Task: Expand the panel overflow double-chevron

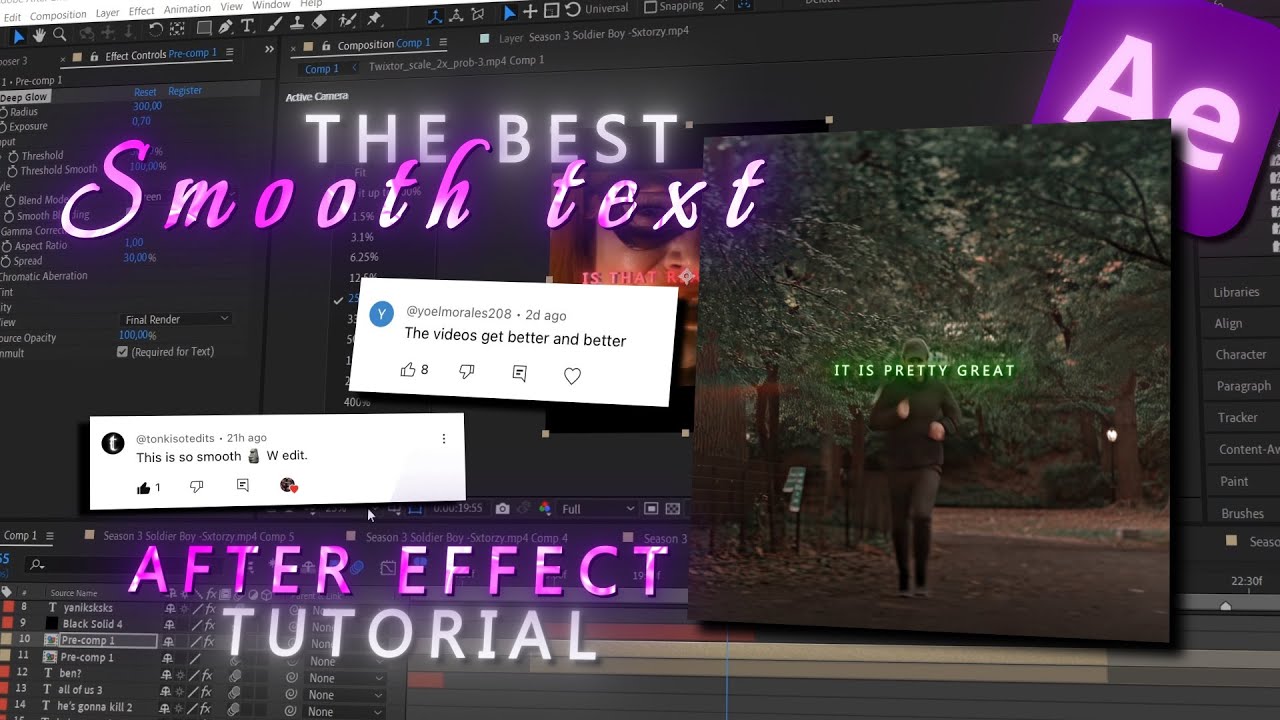Action: coord(269,49)
